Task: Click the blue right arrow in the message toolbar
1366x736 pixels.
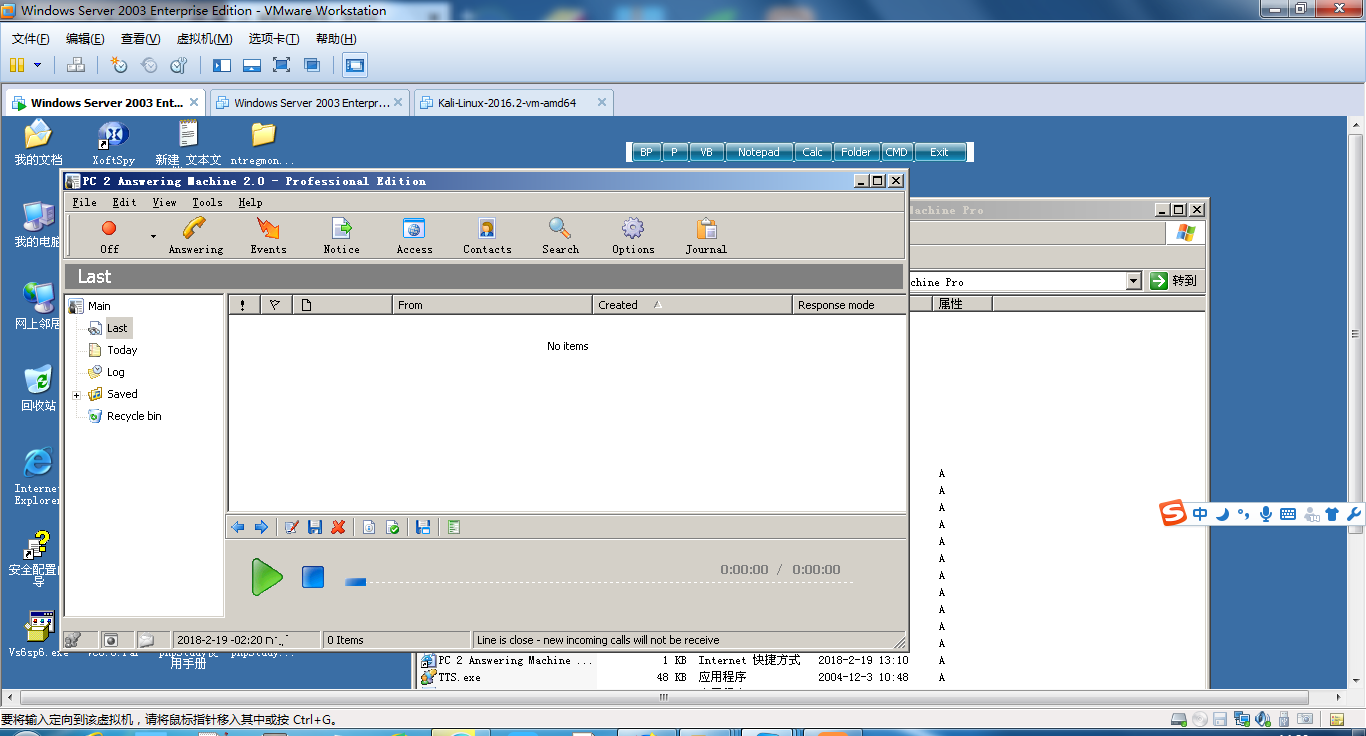Action: pyautogui.click(x=261, y=527)
